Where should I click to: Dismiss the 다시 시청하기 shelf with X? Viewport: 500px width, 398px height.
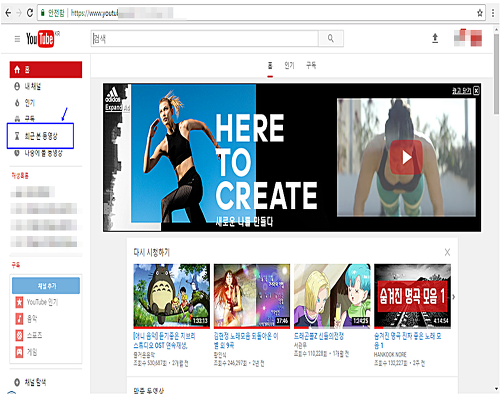tap(447, 252)
